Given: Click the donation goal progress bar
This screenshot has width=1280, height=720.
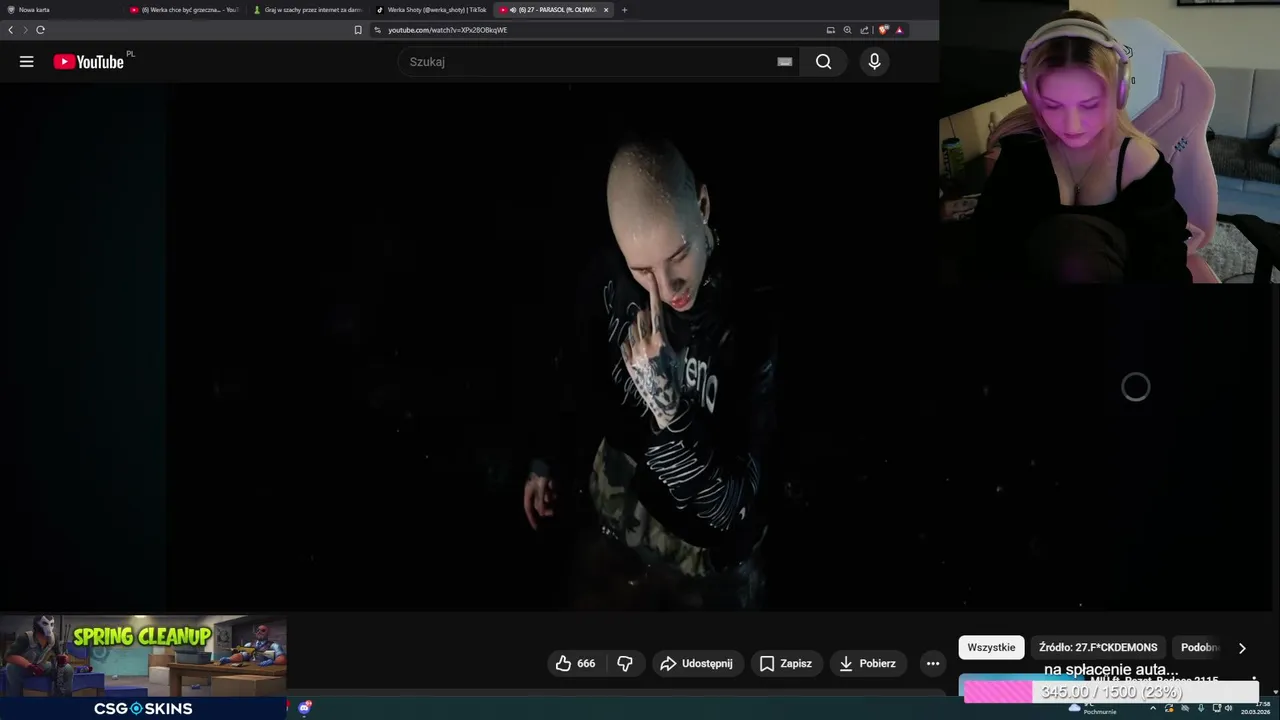Looking at the screenshot, I should [x=1110, y=692].
